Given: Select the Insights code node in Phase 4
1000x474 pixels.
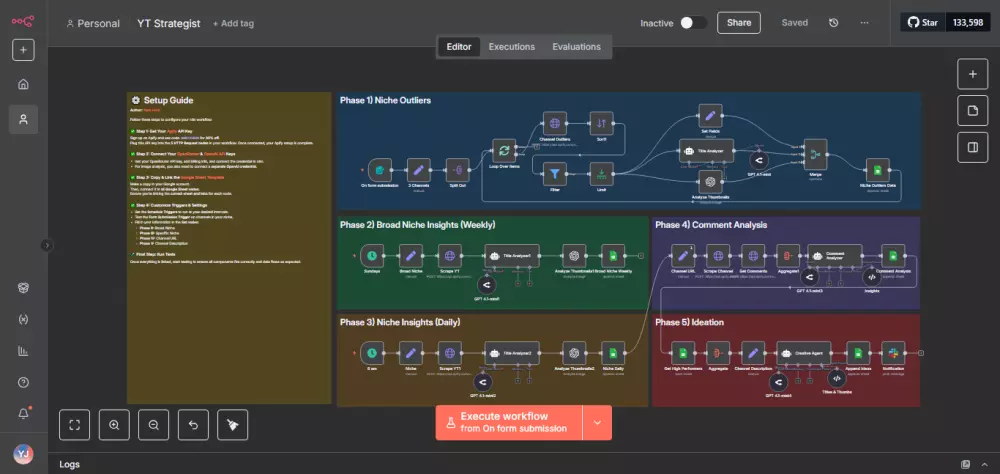Looking at the screenshot, I should 872,278.
